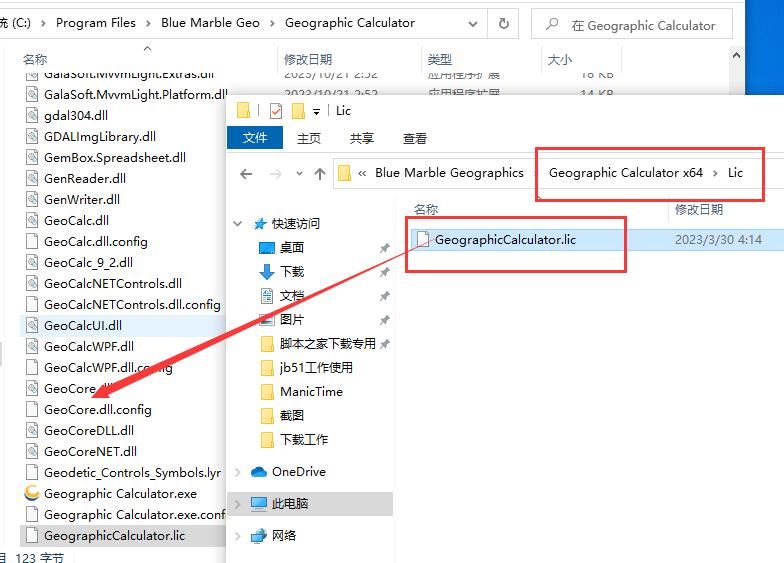Open ManicTime folder in navigation pane

(x=311, y=392)
